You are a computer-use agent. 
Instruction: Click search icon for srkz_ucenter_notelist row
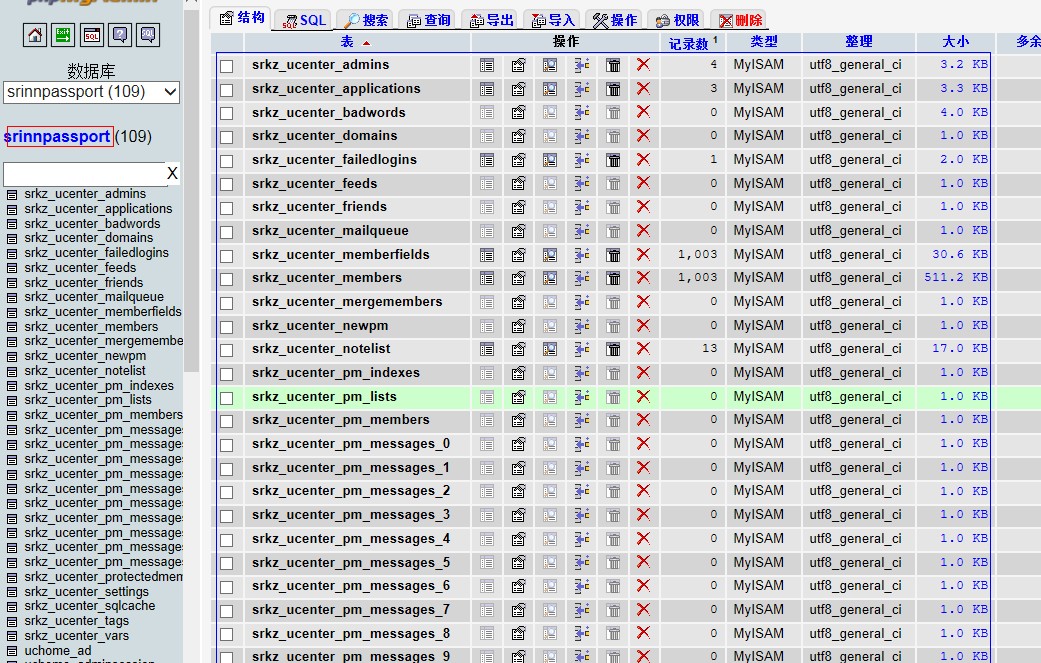click(550, 349)
